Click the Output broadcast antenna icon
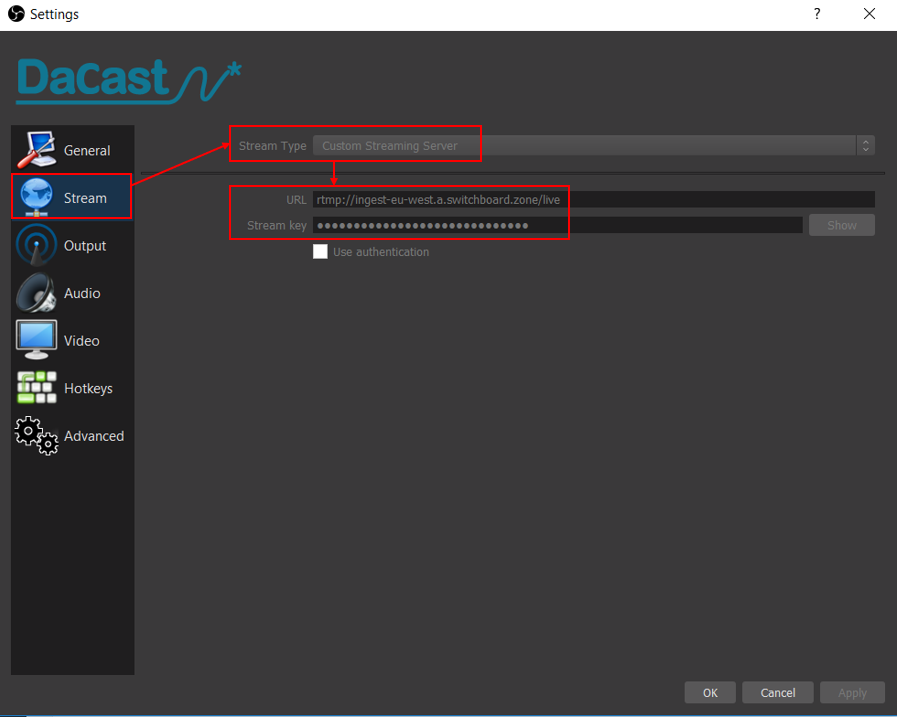 (36, 245)
